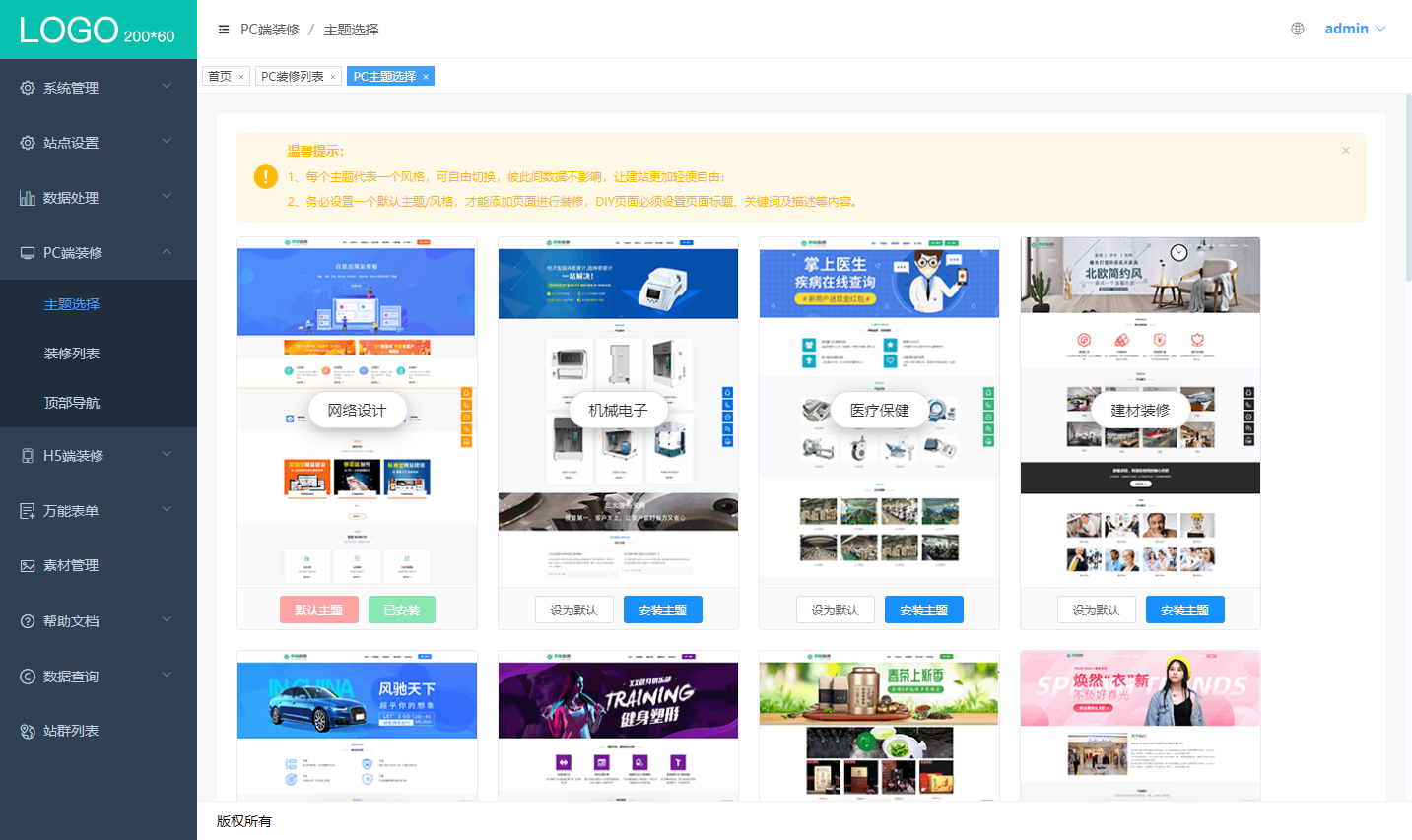This screenshot has height=840, width=1412.
Task: Click the 帮助文档 question mark icon
Action: tap(28, 621)
